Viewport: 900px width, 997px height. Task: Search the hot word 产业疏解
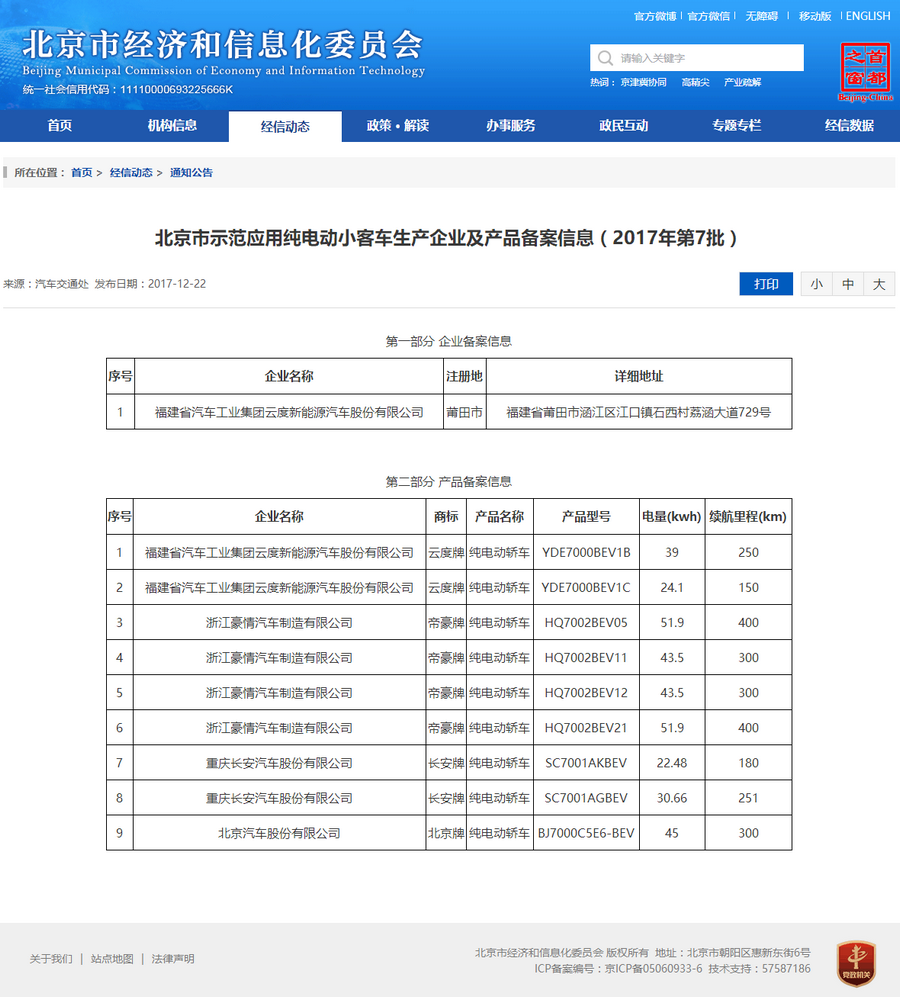click(742, 82)
